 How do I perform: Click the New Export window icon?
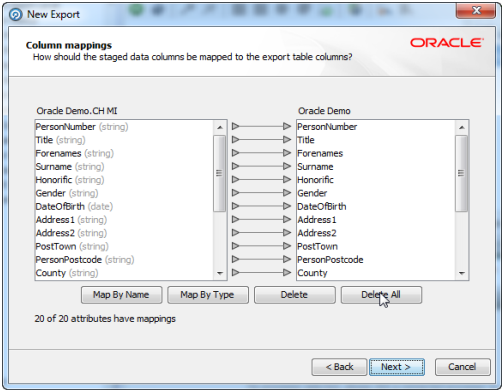pyautogui.click(x=15, y=14)
